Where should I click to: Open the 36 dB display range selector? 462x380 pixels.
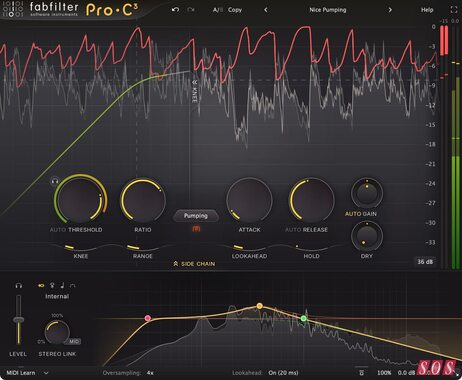pyautogui.click(x=425, y=262)
